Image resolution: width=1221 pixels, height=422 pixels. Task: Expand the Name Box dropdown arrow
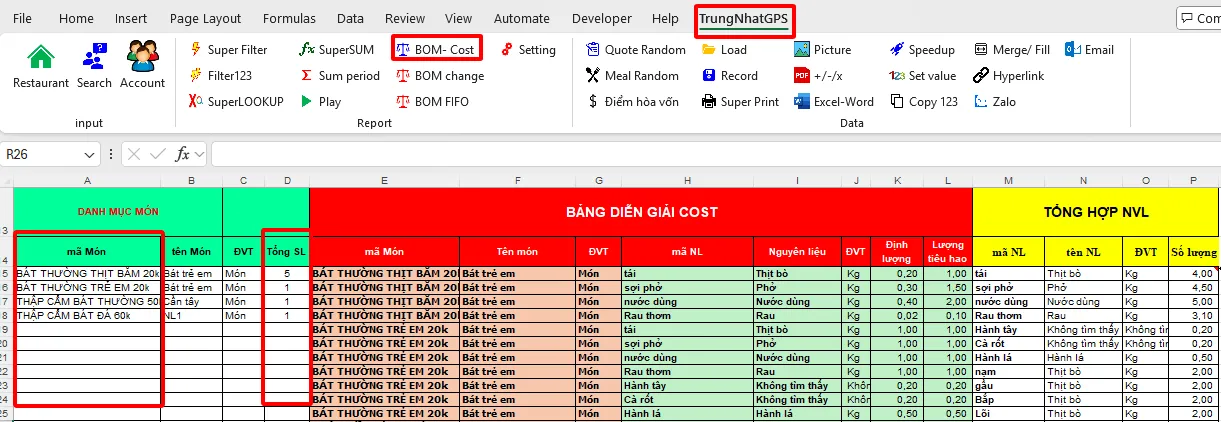pyautogui.click(x=105, y=154)
